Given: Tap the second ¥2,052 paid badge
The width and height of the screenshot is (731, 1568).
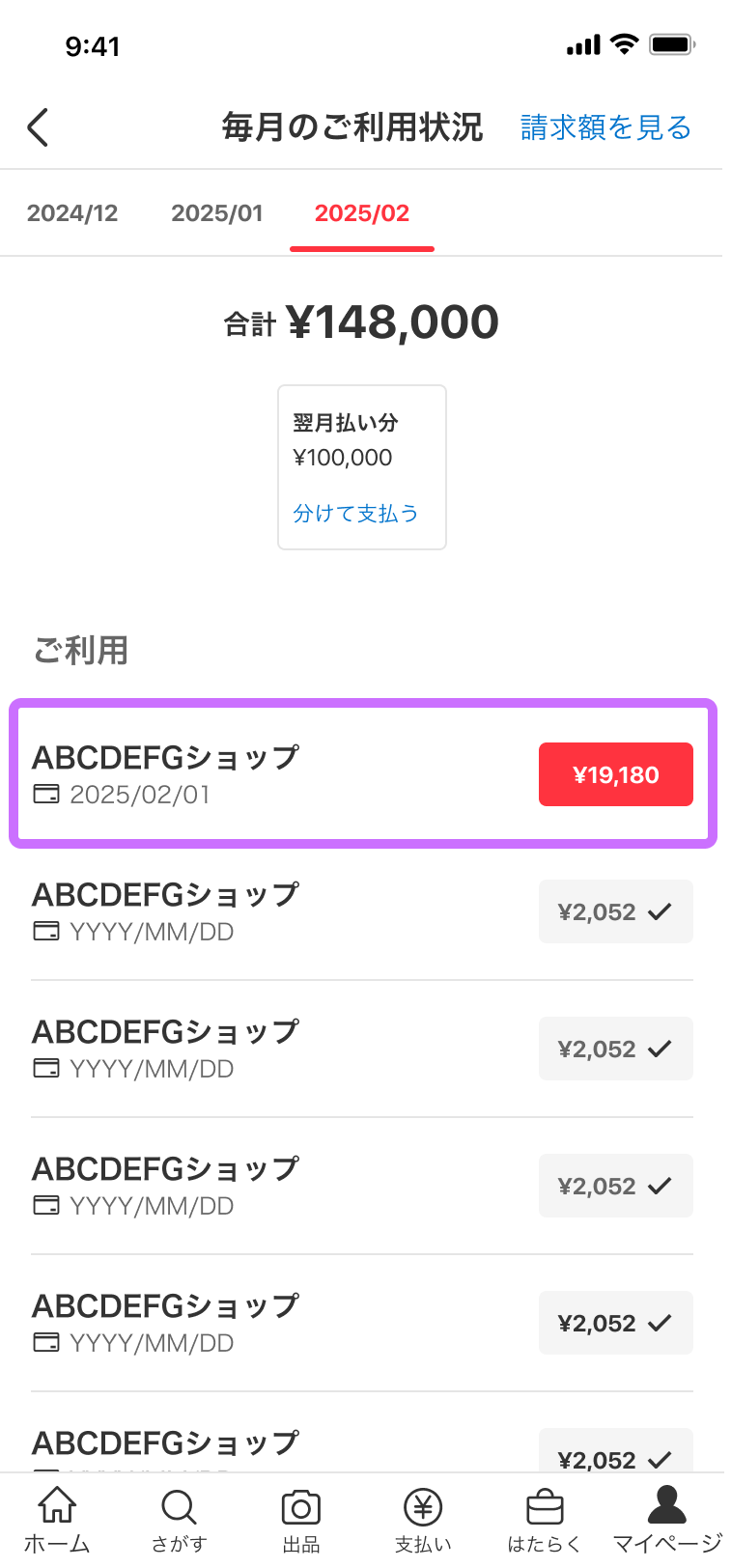Looking at the screenshot, I should 616,1049.
